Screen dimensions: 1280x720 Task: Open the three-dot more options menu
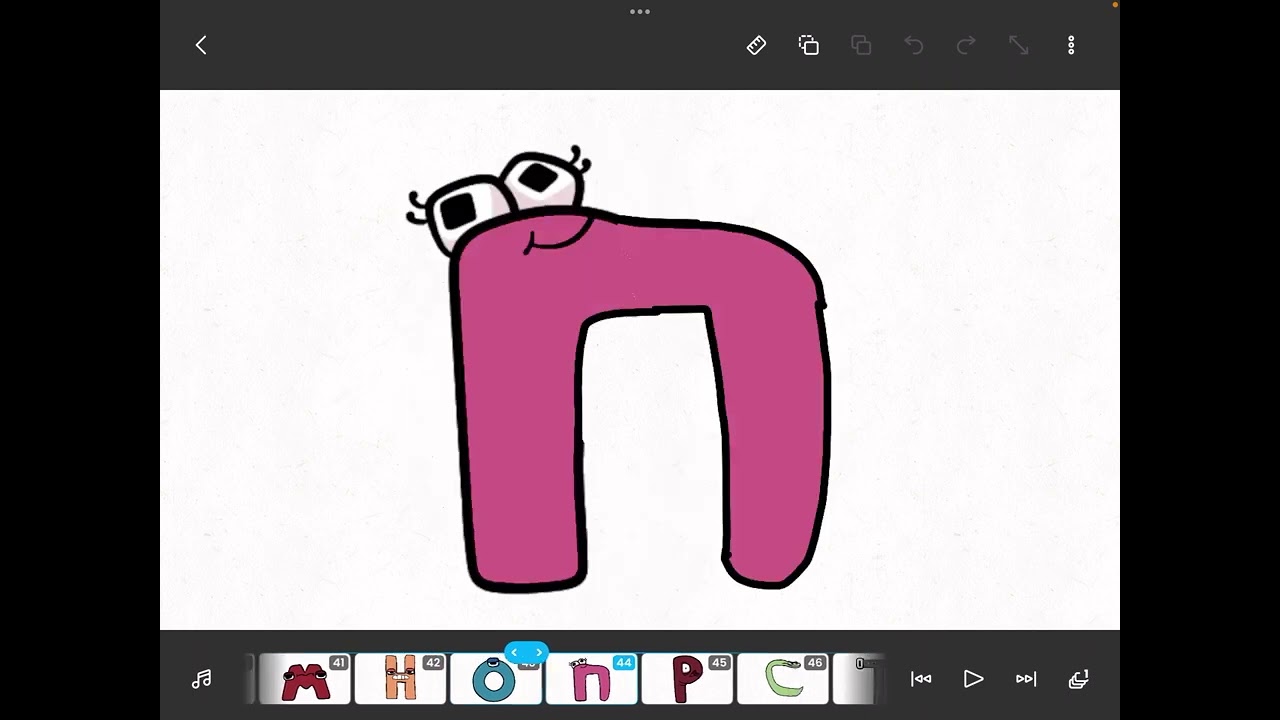[x=1071, y=45]
